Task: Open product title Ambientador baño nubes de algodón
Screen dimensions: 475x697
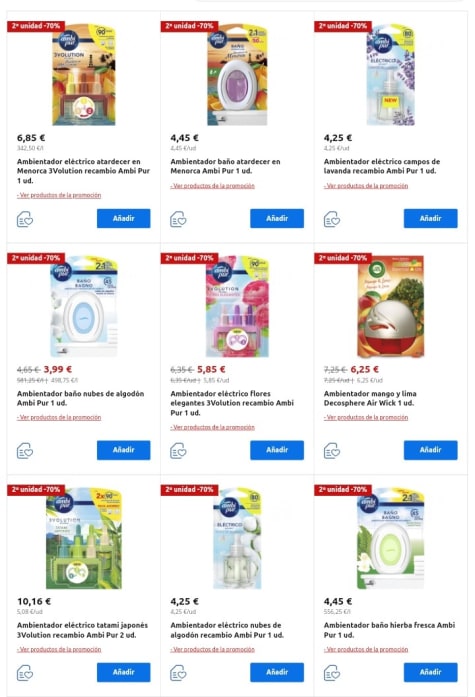Action: point(80,398)
